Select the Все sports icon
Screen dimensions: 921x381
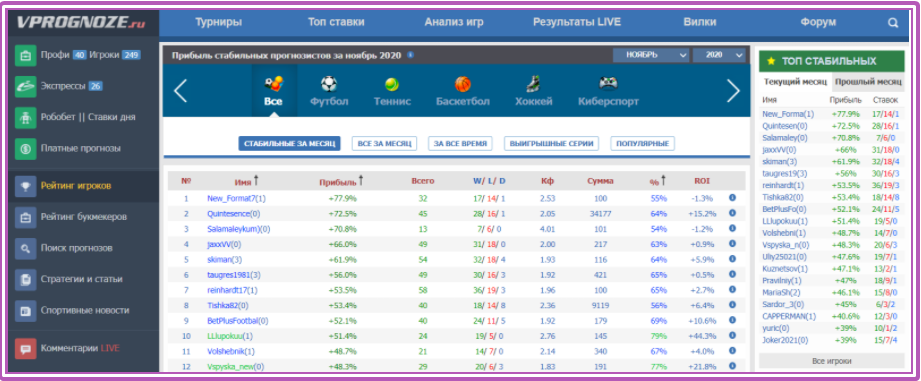click(x=273, y=83)
